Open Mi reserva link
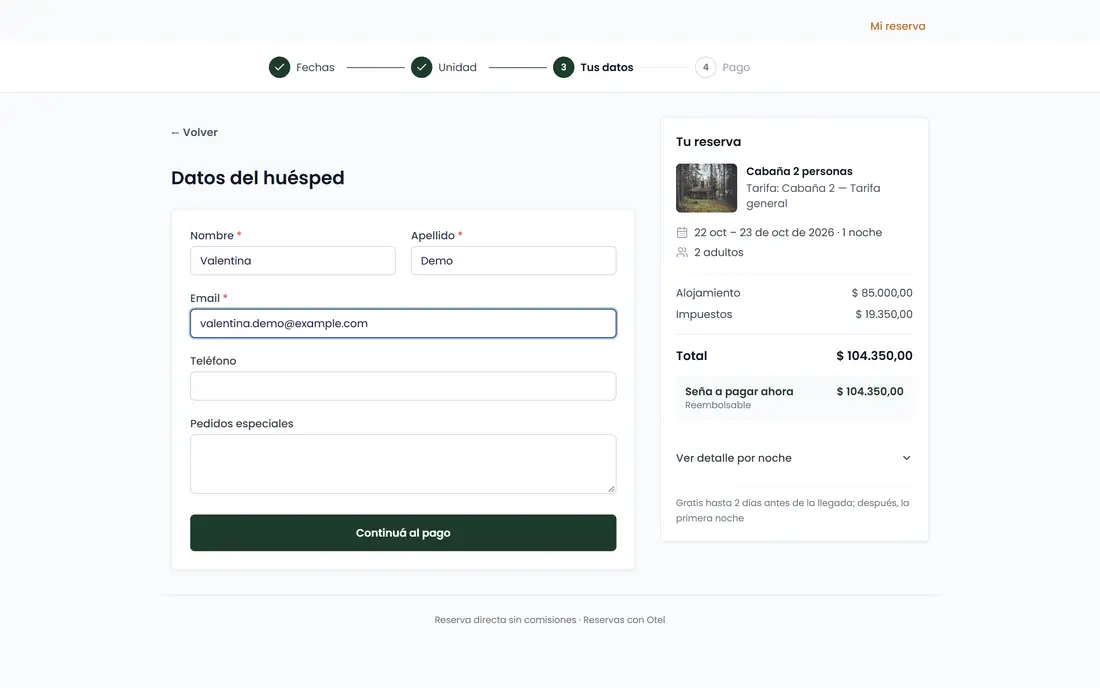 click(x=897, y=26)
